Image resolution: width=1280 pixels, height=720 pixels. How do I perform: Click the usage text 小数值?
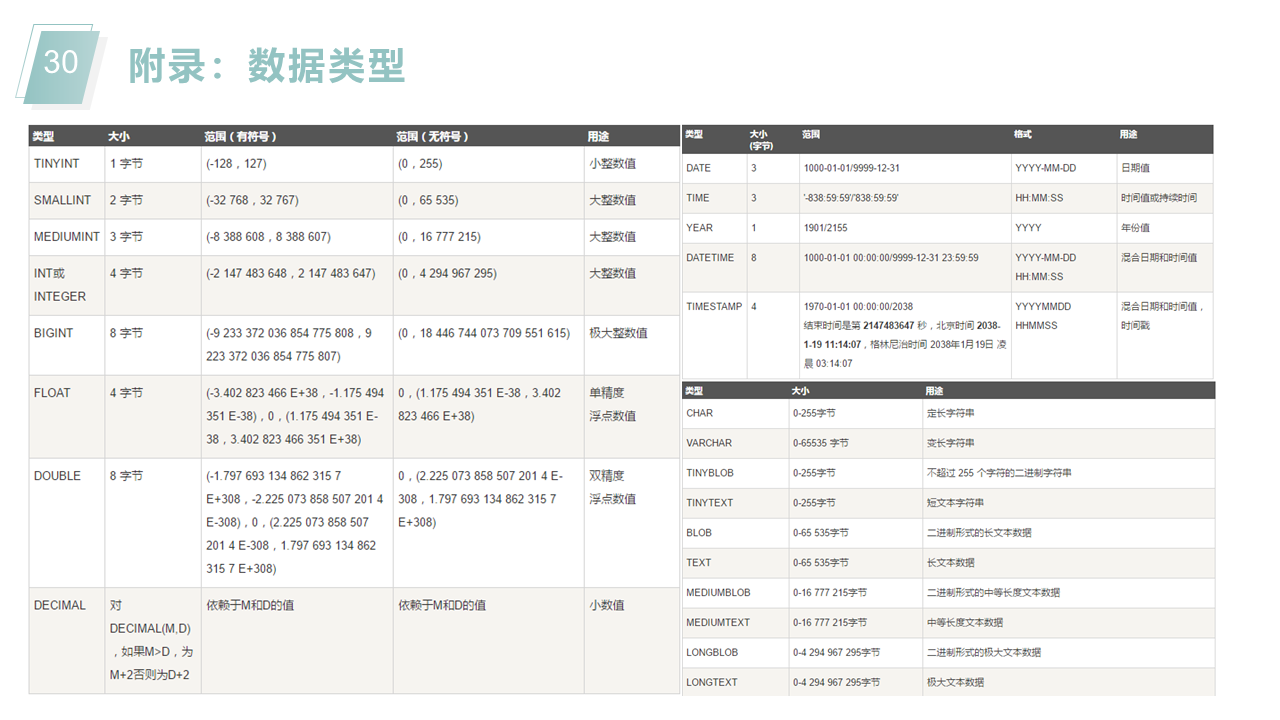coord(607,605)
